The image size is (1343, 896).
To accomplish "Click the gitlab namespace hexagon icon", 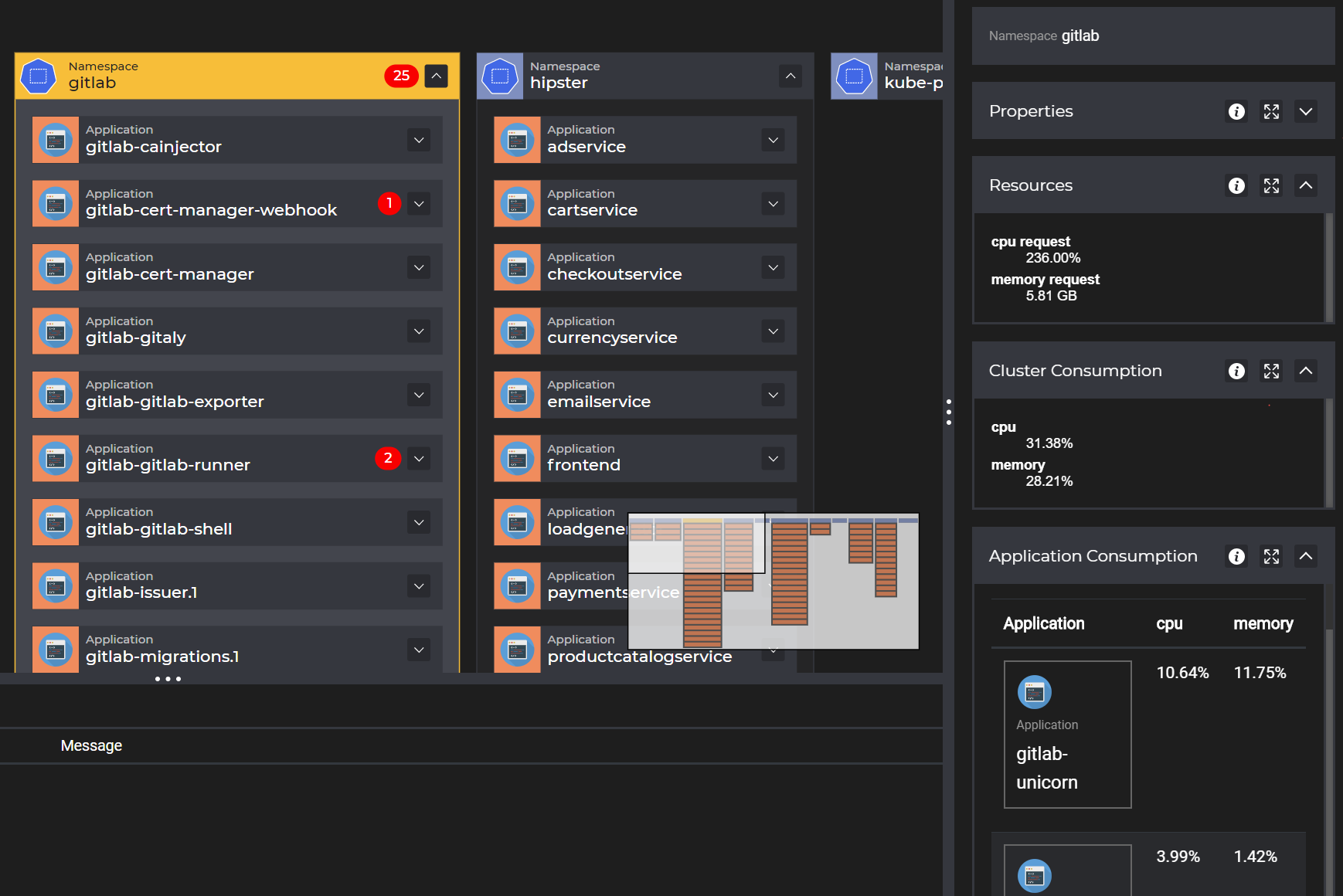I will (x=39, y=76).
